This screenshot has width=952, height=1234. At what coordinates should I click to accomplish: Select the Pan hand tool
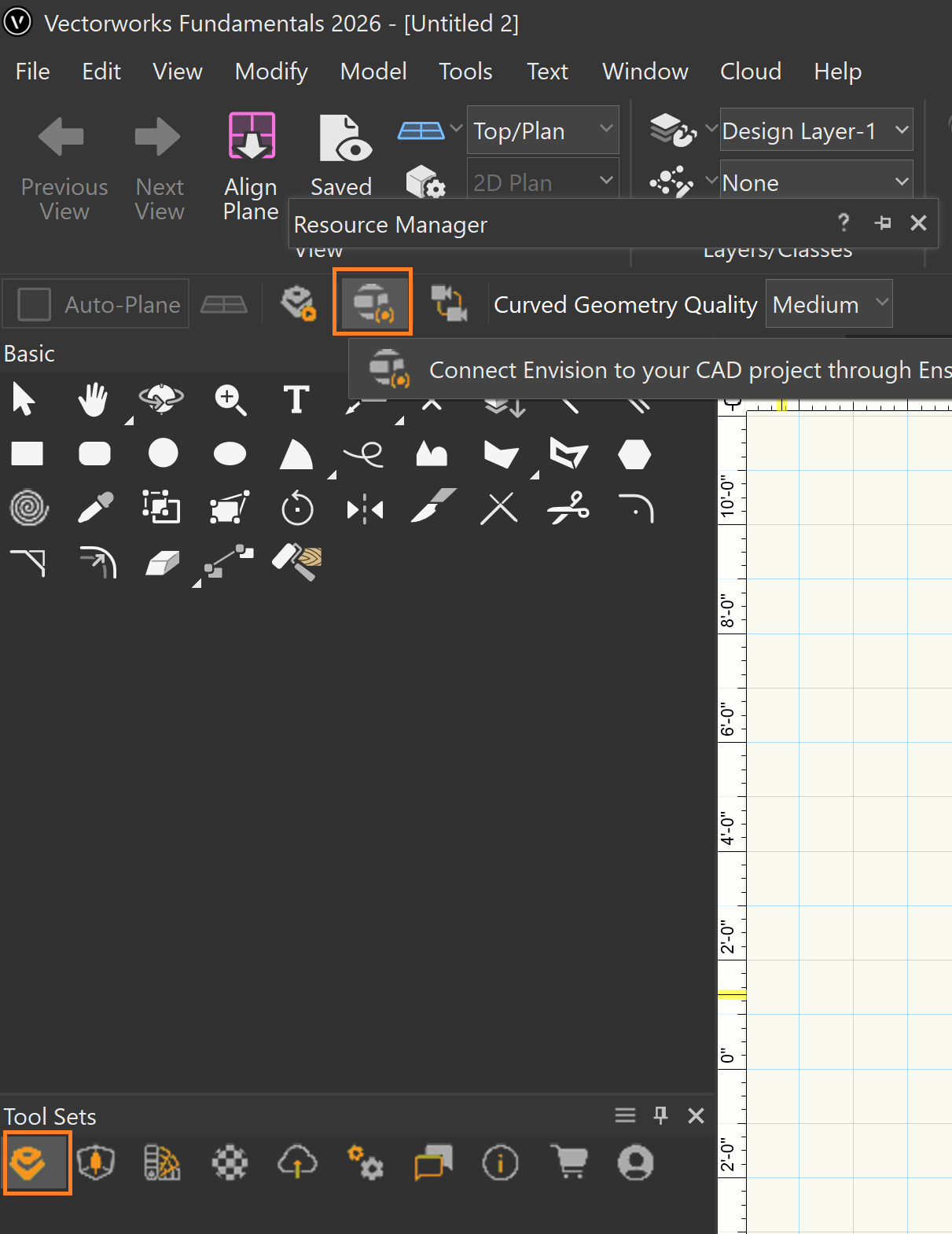(93, 400)
